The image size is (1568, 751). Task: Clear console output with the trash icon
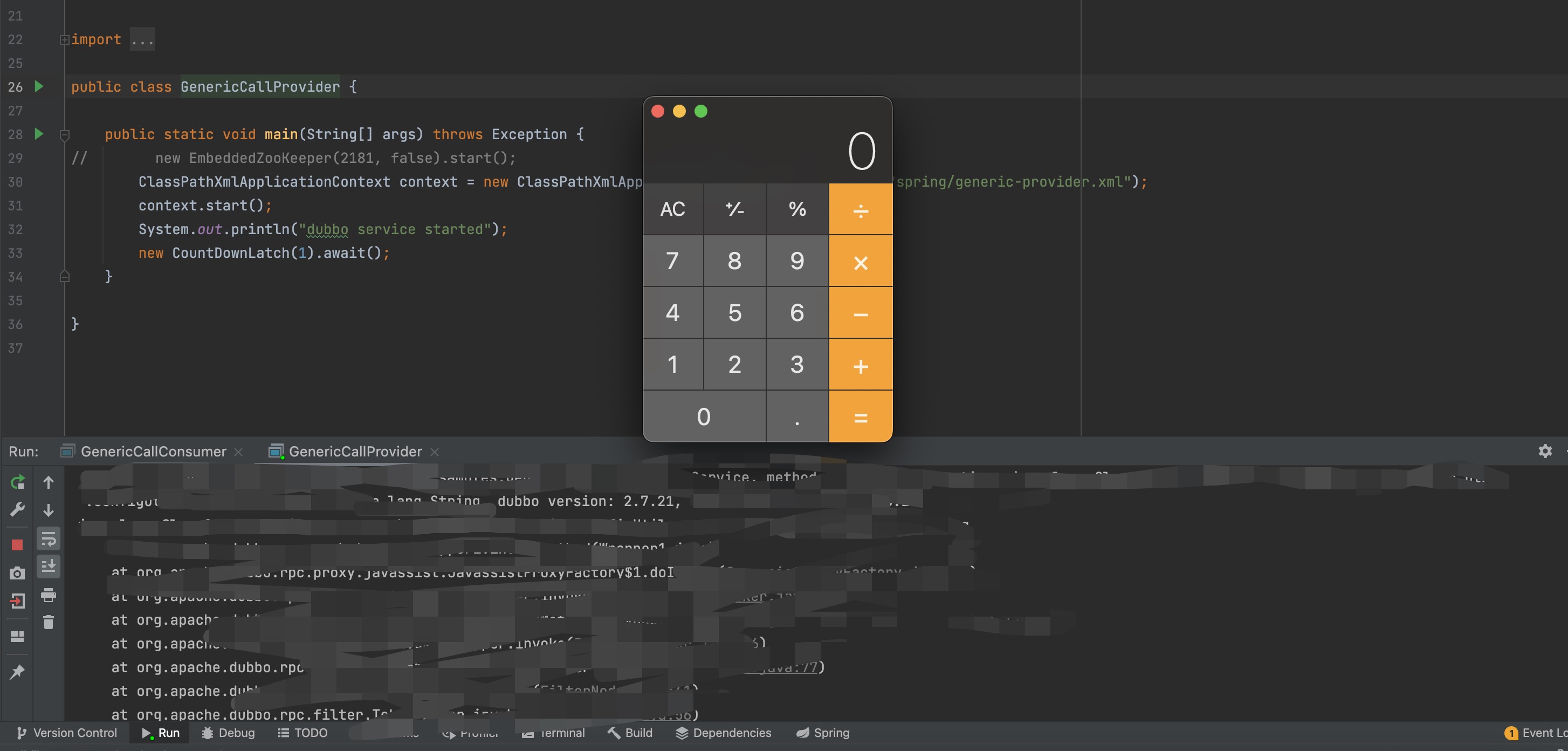(x=49, y=622)
